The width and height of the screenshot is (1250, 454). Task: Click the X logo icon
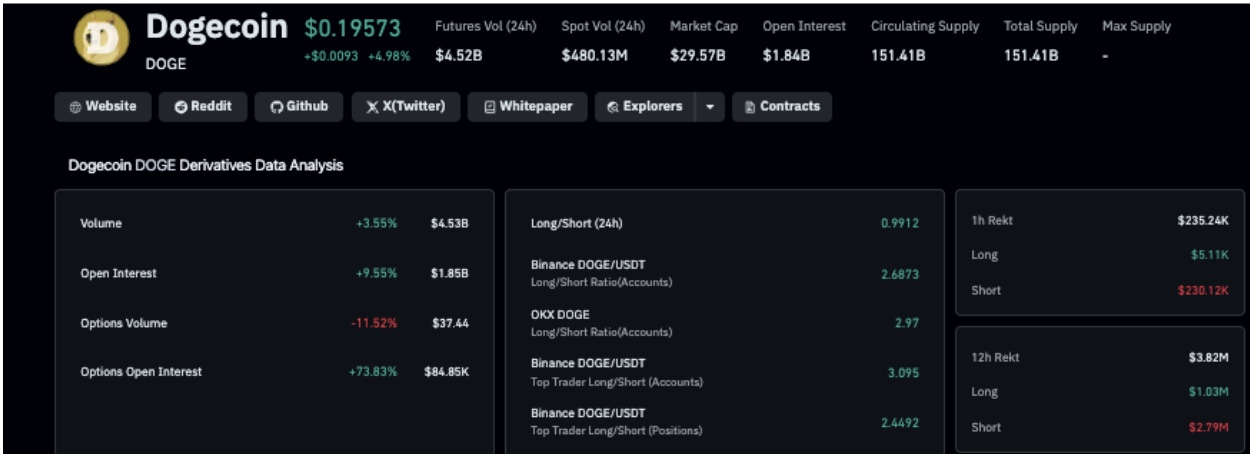(372, 107)
